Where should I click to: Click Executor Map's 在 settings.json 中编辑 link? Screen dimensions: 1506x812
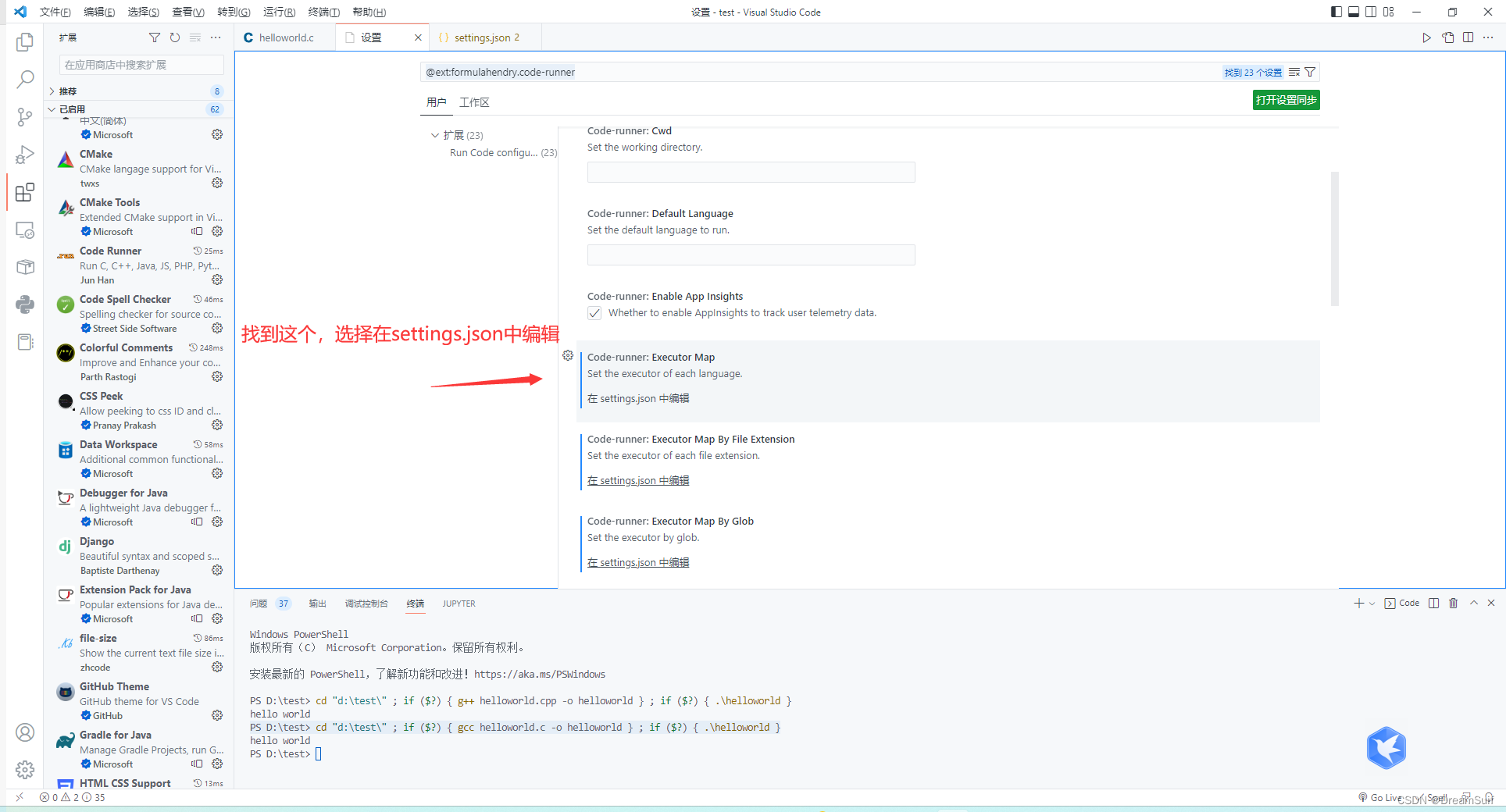point(638,398)
